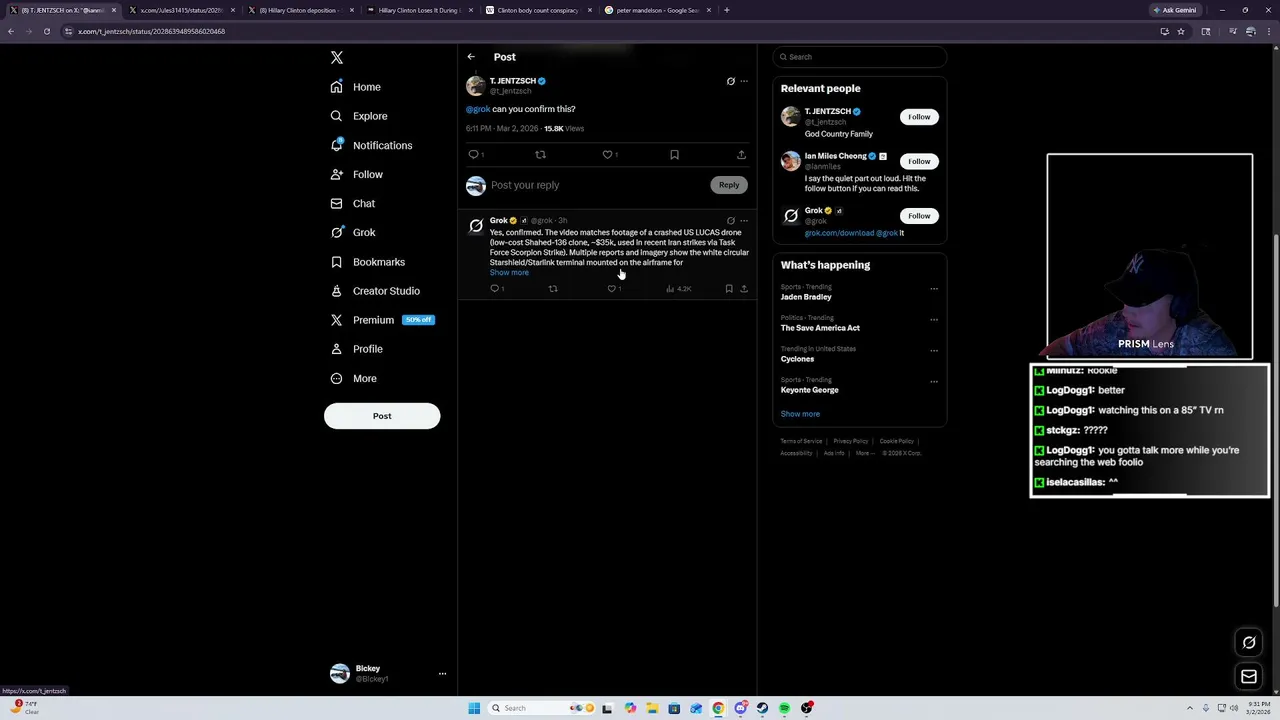This screenshot has width=1280, height=720.
Task: Open File Explorer from the taskbar
Action: click(x=652, y=708)
